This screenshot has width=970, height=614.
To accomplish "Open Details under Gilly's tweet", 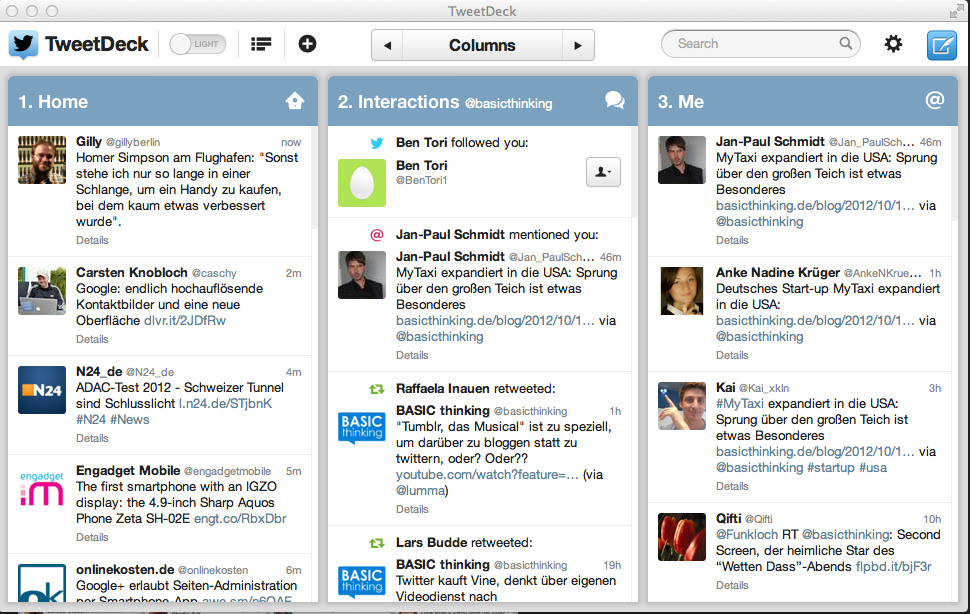I will tap(92, 240).
